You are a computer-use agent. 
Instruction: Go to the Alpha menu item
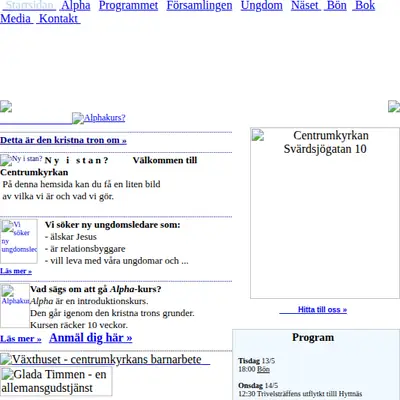[76, 5]
